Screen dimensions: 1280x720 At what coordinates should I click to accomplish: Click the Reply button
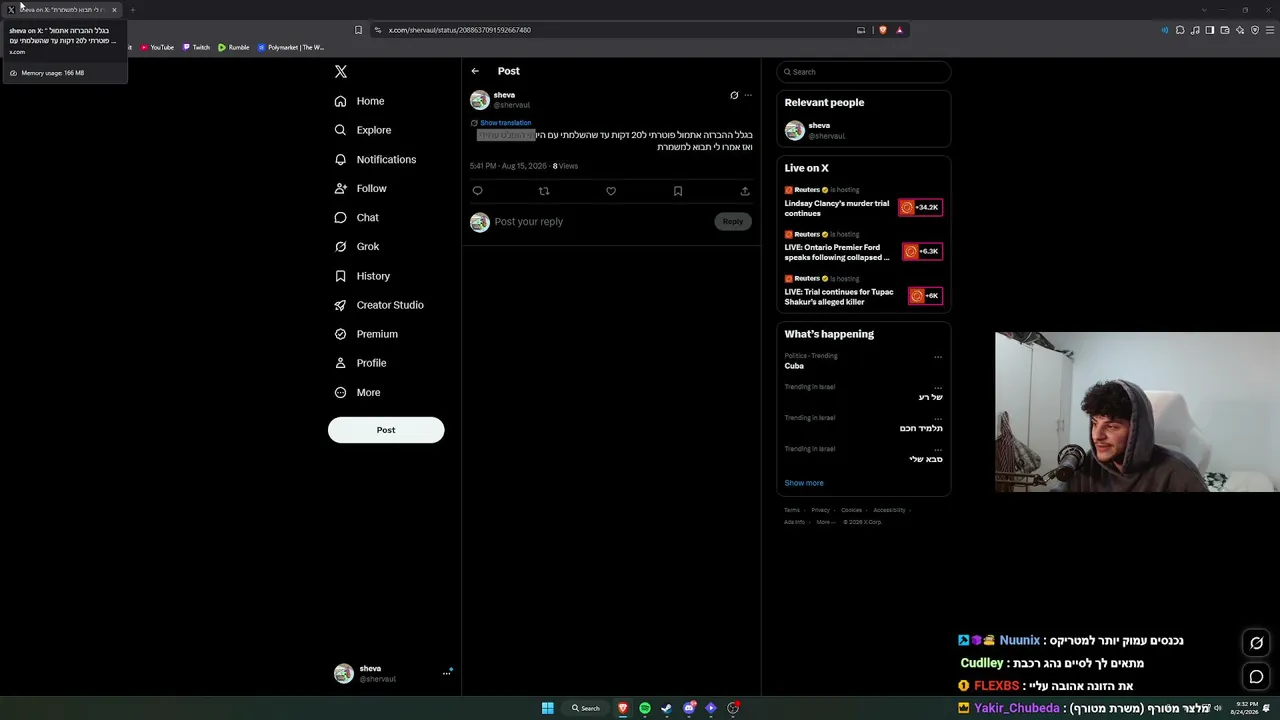(733, 222)
